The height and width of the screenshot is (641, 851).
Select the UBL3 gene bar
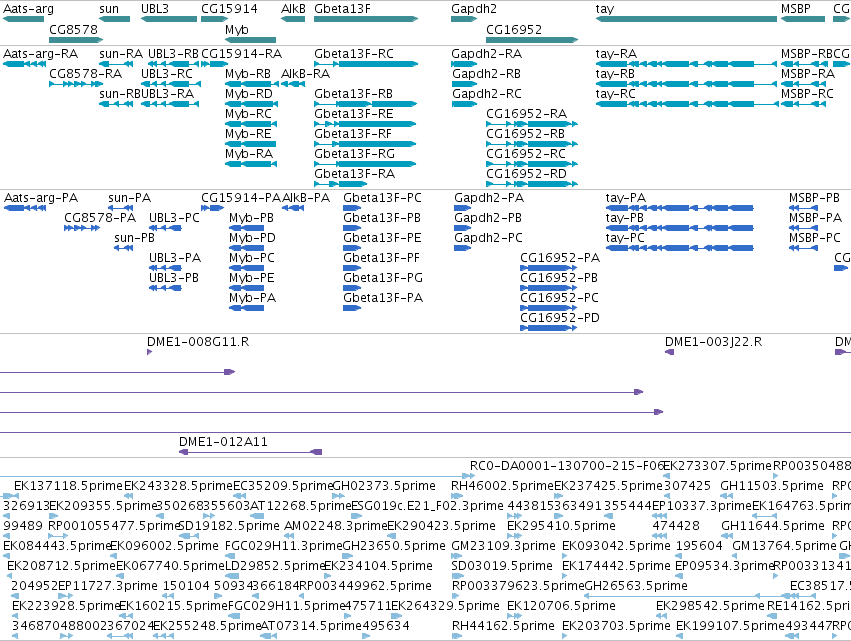tap(169, 19)
